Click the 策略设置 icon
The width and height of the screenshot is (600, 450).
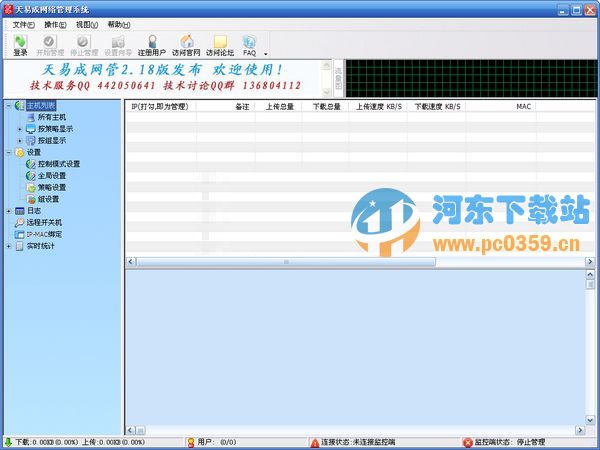pos(31,188)
